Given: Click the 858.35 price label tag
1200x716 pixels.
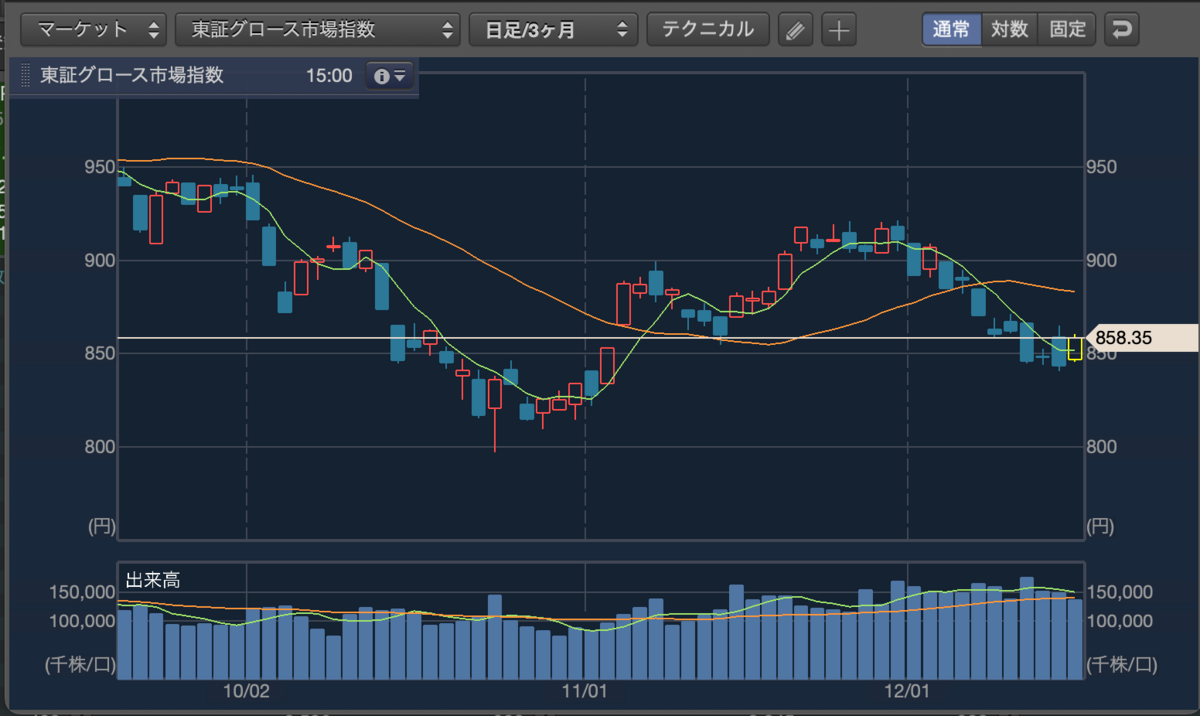Looking at the screenshot, I should (x=1141, y=338).
